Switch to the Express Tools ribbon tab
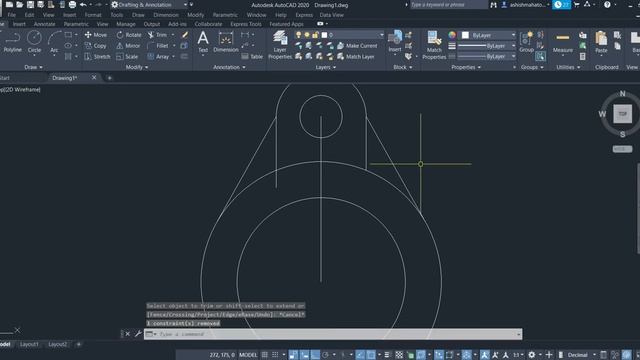The image size is (640, 360). click(246, 24)
